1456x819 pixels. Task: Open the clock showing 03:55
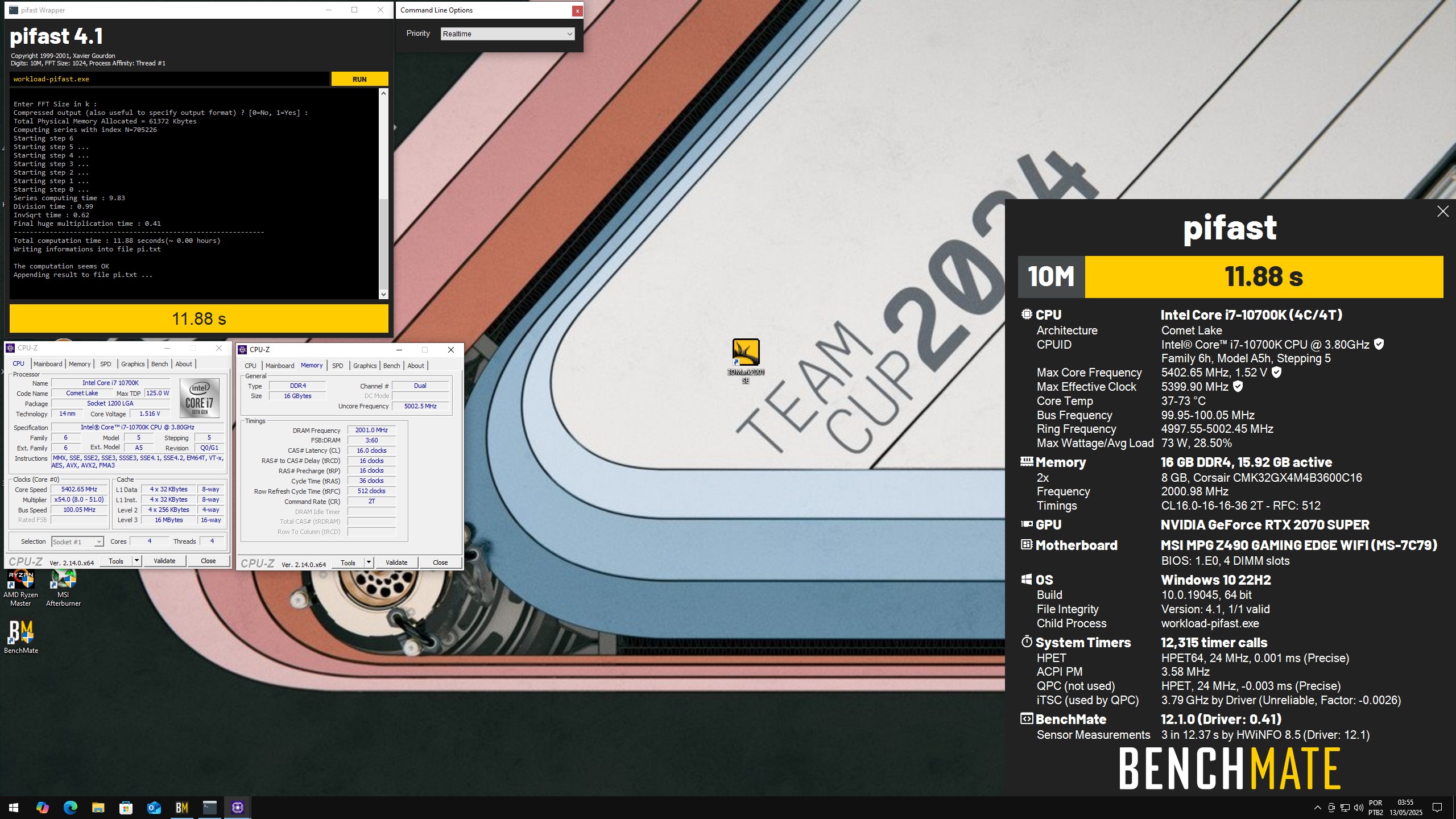tap(1405, 808)
